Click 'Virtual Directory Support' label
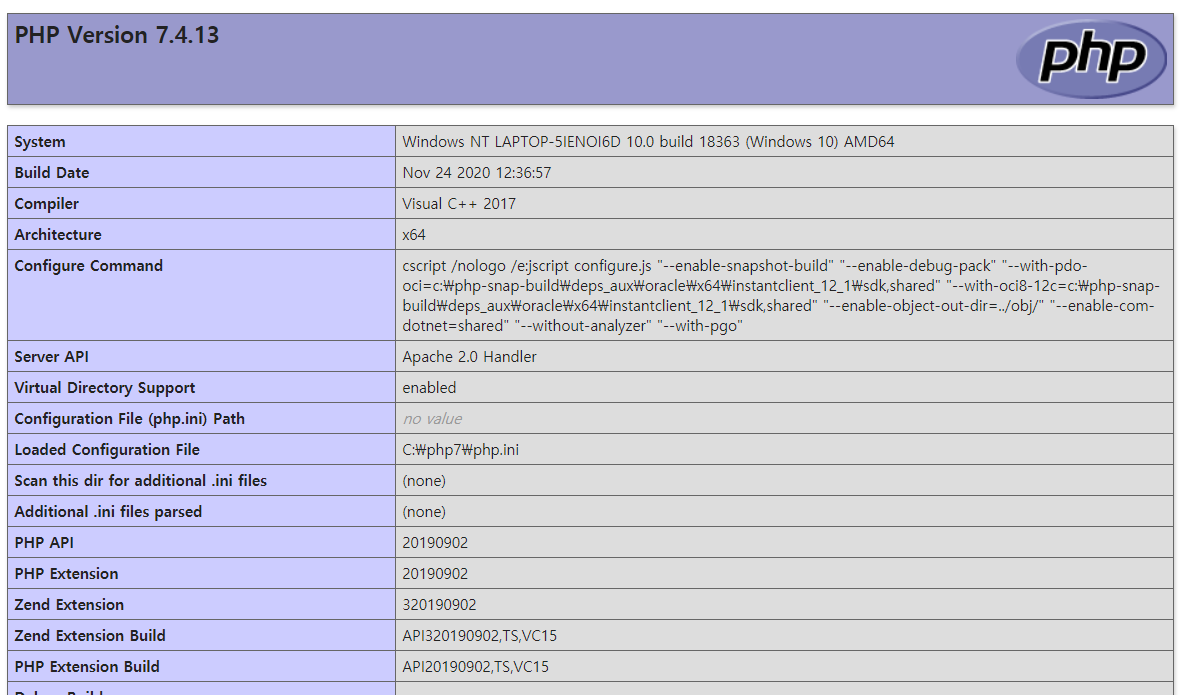Image resolution: width=1180 pixels, height=695 pixels. 105,387
